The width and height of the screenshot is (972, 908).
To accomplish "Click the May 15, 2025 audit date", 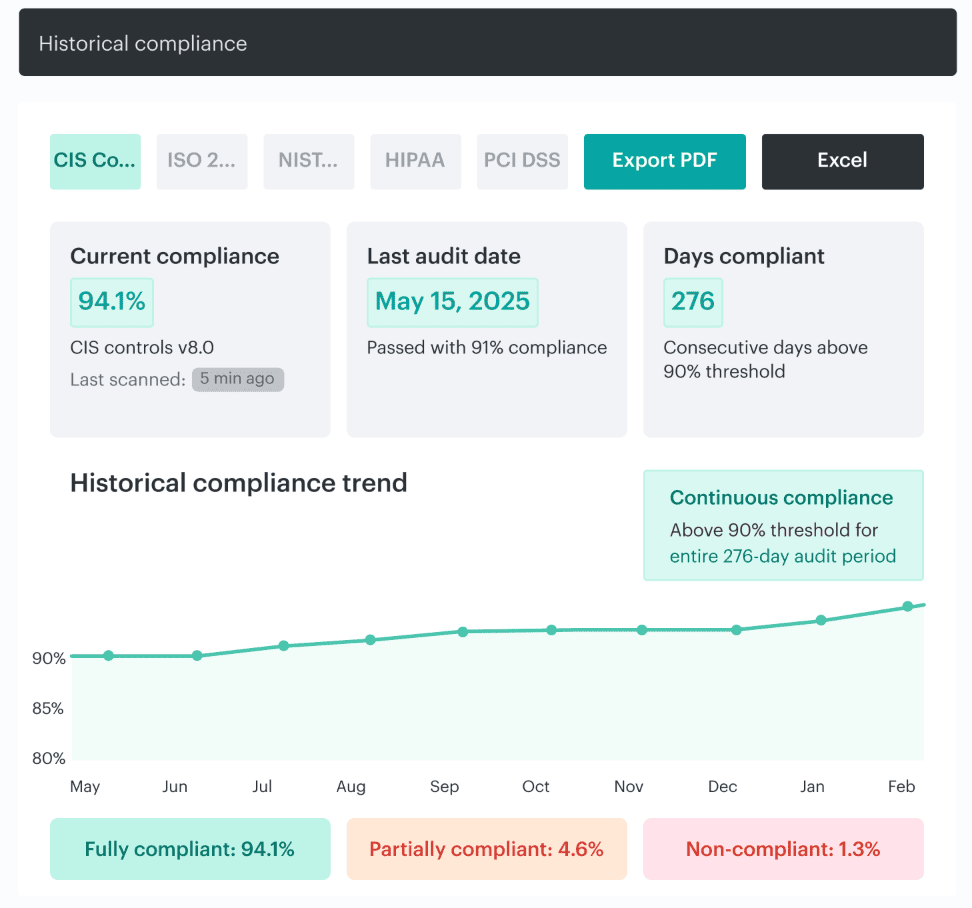I will tap(452, 302).
